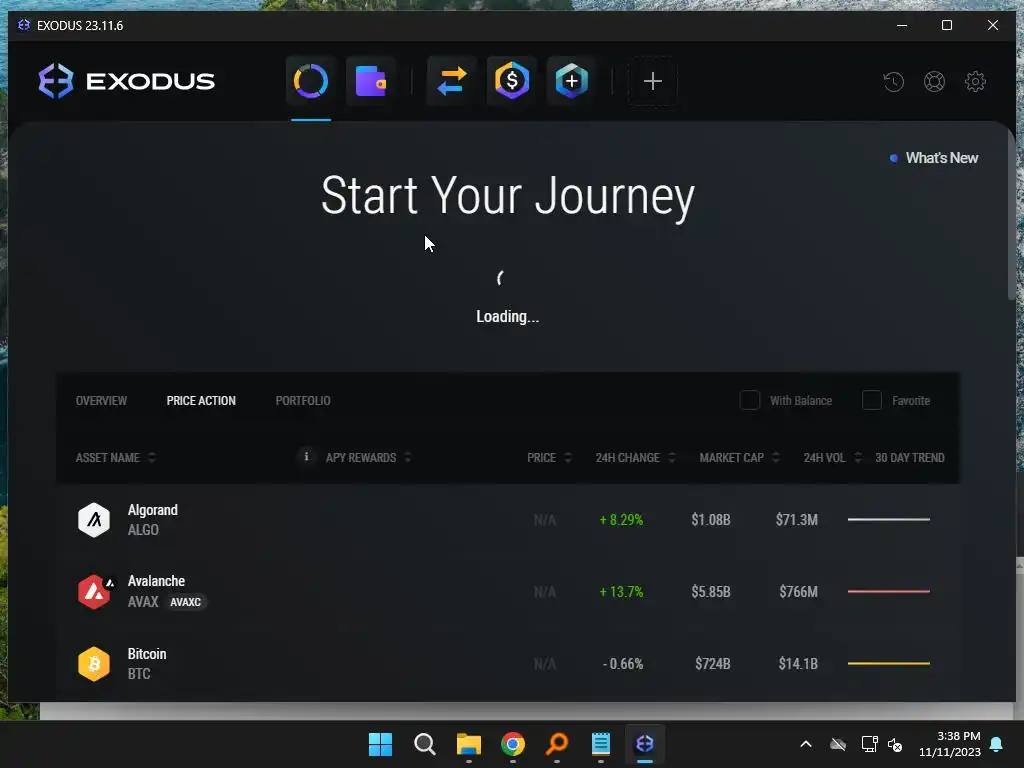Open the Wallet icon in top navigation
This screenshot has width=1024, height=768.
pos(370,81)
